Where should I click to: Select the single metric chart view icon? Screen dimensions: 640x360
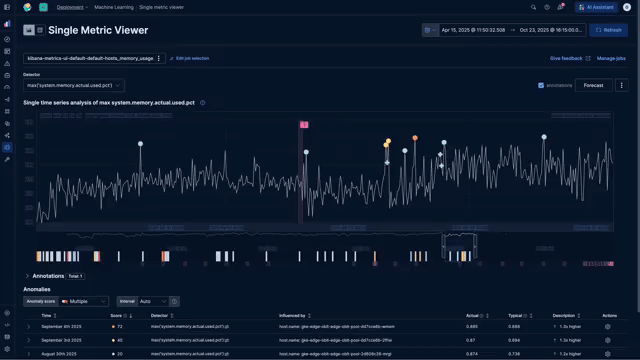tap(29, 30)
